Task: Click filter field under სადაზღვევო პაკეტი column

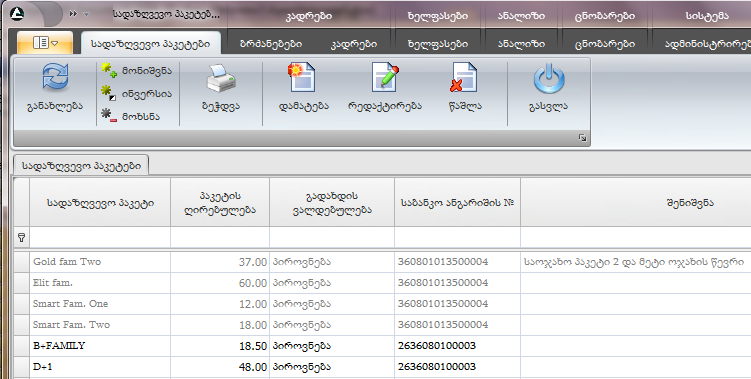Action: coord(100,237)
